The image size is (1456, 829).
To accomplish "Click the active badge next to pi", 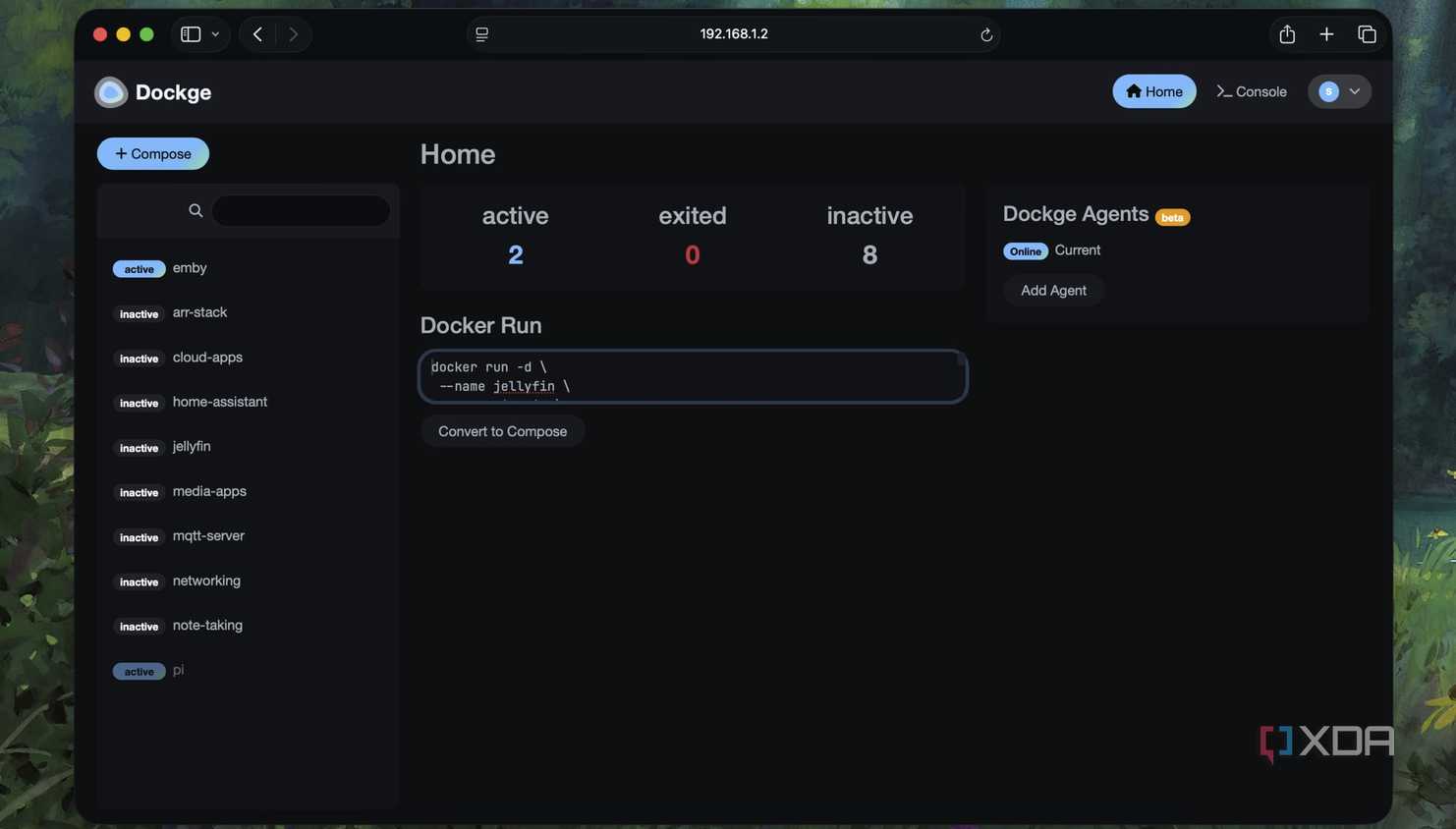I will [139, 672].
